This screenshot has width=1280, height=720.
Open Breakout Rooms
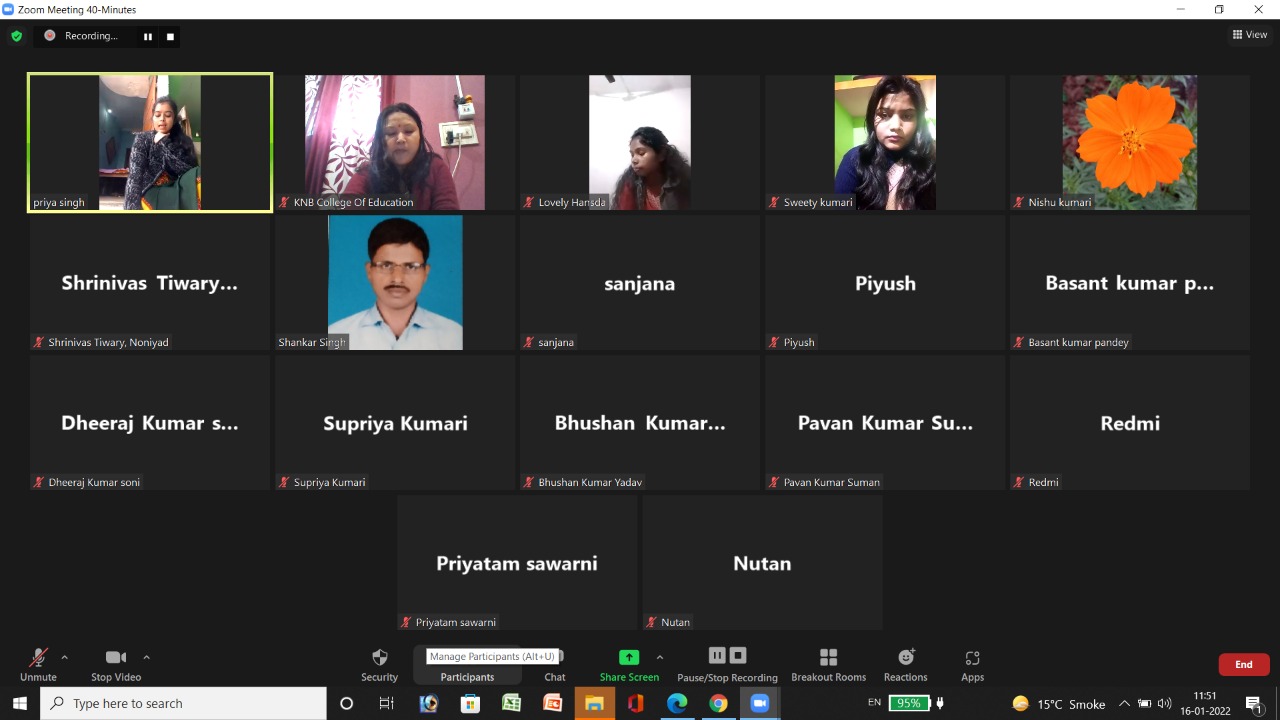(828, 665)
